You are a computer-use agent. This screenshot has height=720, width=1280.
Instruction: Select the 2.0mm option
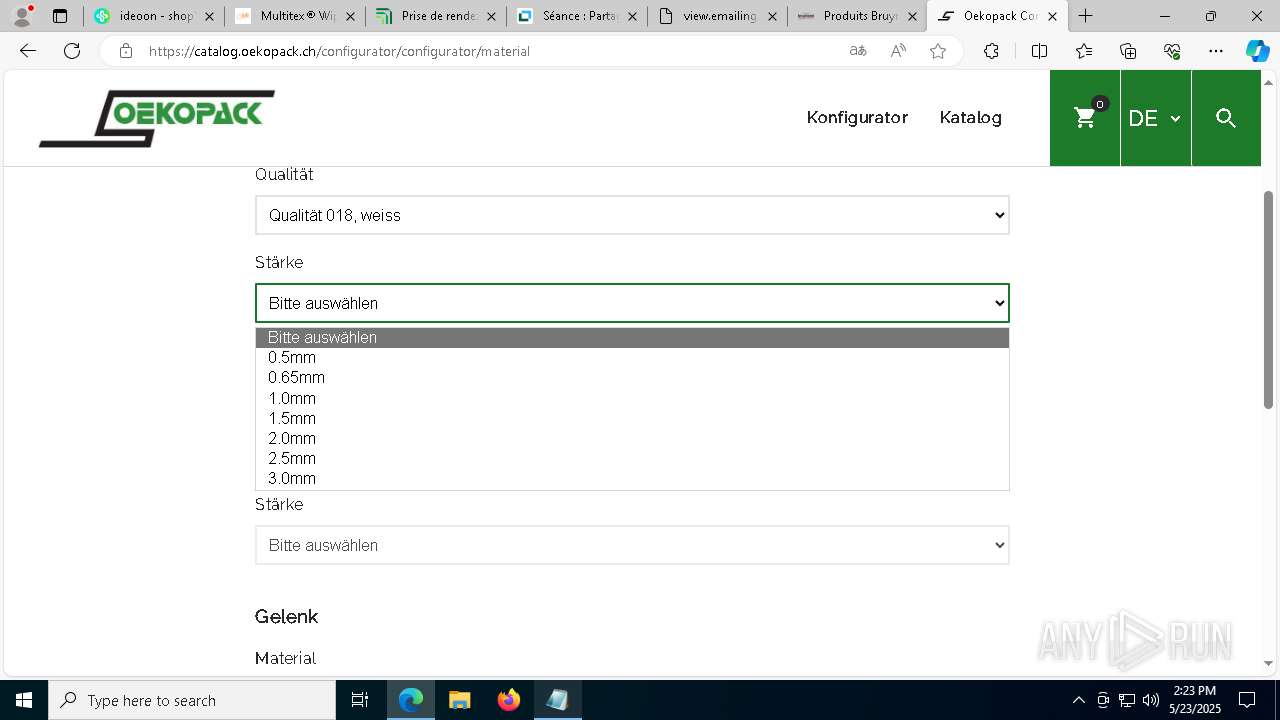click(632, 438)
